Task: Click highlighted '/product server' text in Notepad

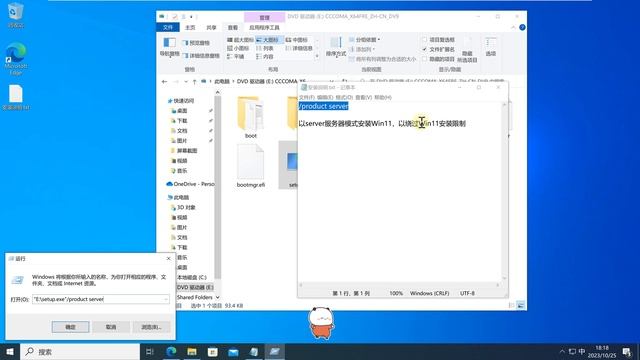Action: (x=323, y=106)
